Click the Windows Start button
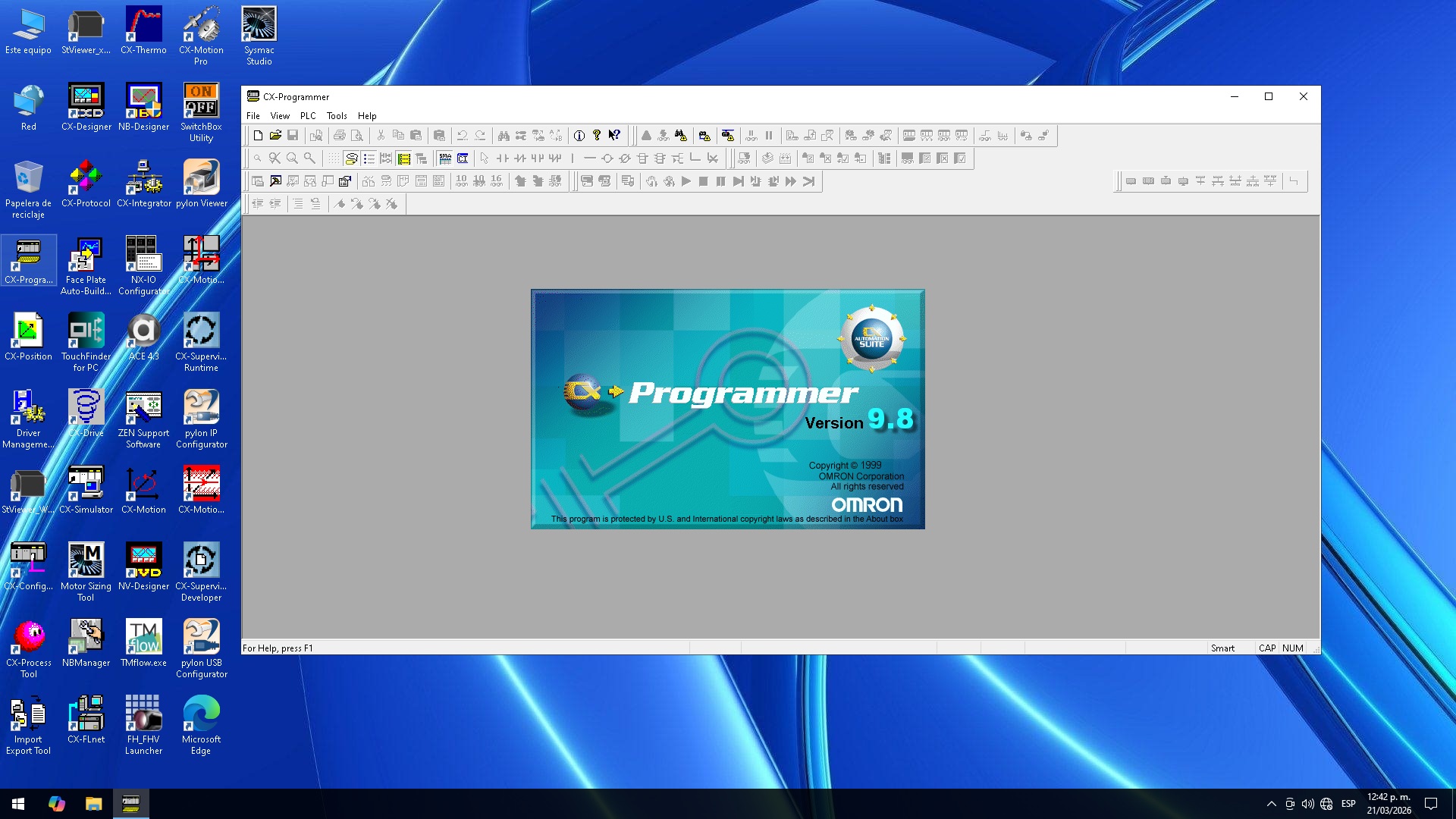Image resolution: width=1456 pixels, height=819 pixels. click(16, 803)
